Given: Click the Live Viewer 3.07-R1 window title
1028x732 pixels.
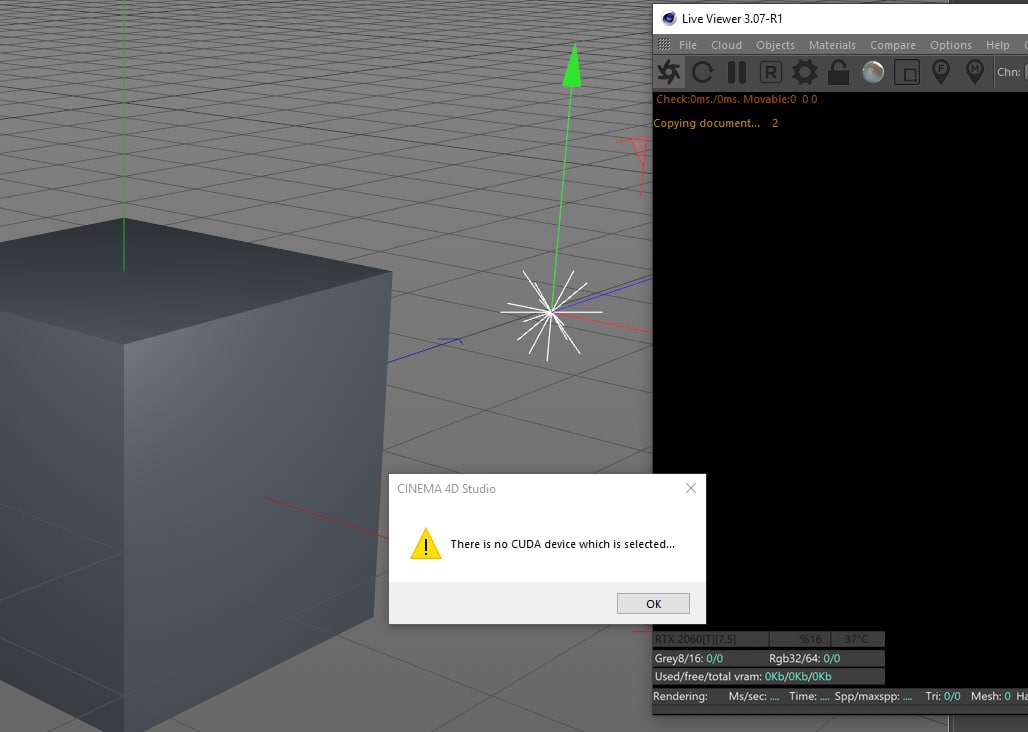Looking at the screenshot, I should point(732,18).
